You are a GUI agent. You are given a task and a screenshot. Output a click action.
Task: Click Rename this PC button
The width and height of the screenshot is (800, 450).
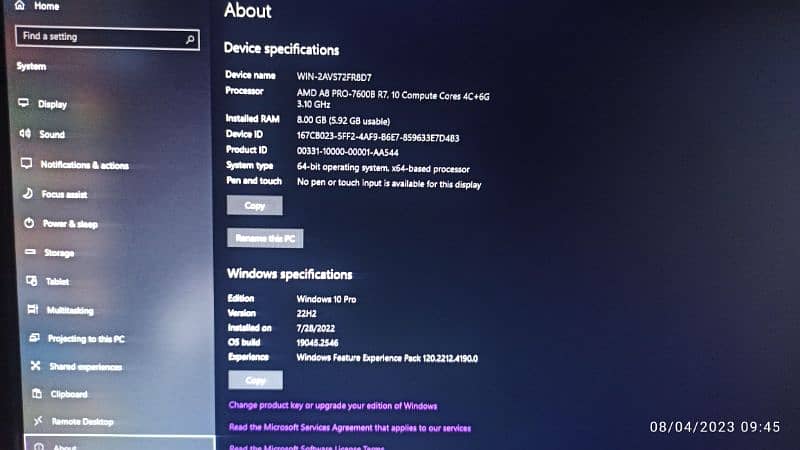pyautogui.click(x=265, y=238)
